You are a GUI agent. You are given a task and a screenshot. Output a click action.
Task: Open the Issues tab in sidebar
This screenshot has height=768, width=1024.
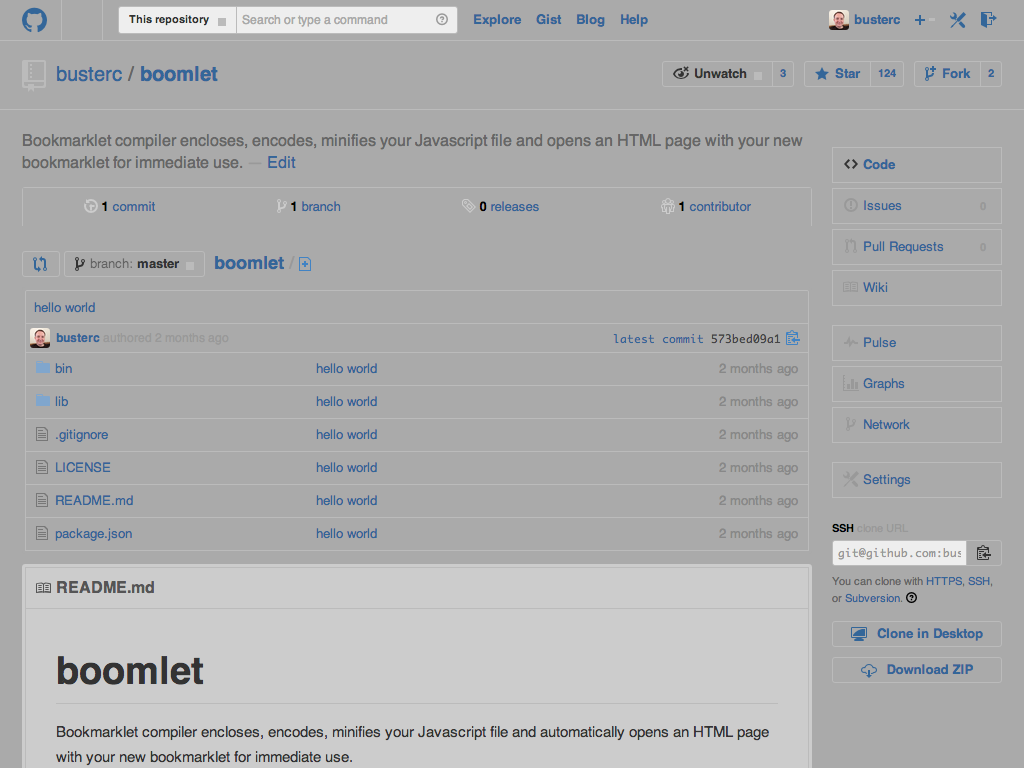pyautogui.click(x=916, y=206)
